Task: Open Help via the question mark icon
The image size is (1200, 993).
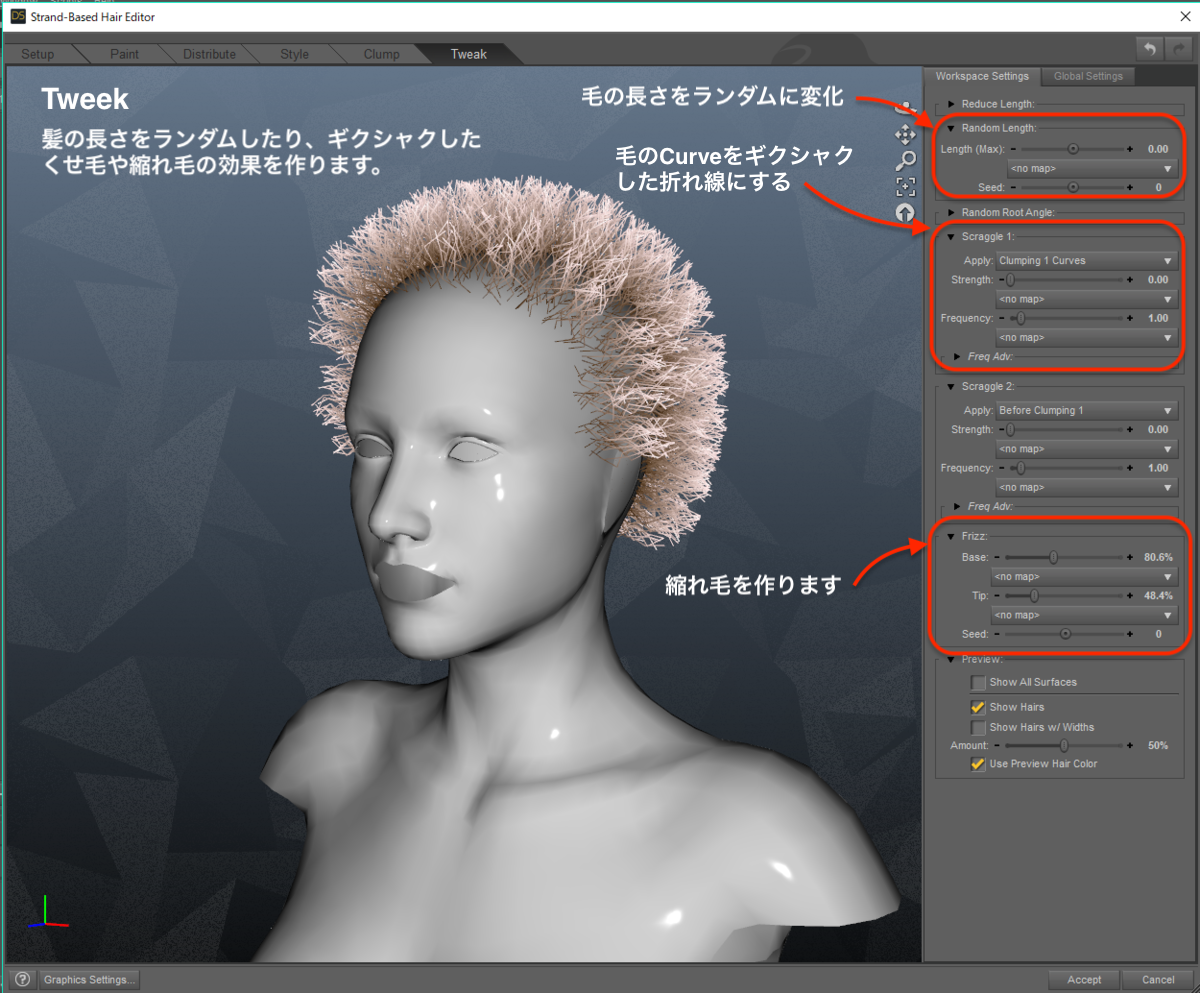Action: 22,979
